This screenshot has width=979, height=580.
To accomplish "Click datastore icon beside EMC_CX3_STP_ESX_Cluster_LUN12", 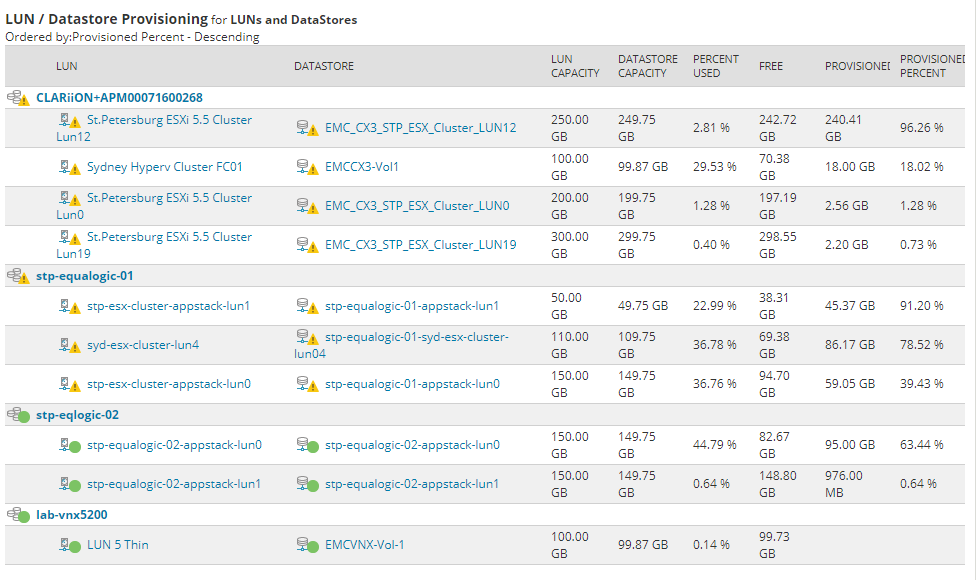I will click(308, 128).
